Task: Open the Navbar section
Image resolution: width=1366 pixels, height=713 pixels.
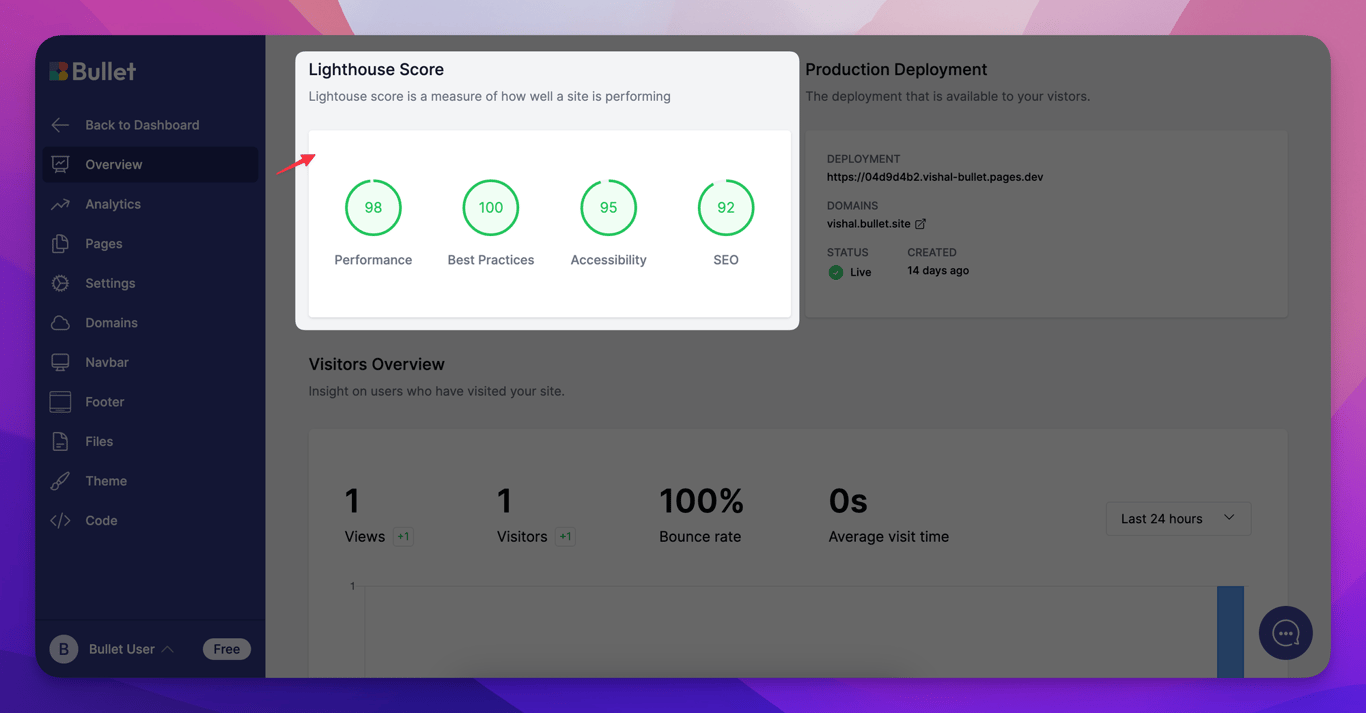Action: pos(107,362)
